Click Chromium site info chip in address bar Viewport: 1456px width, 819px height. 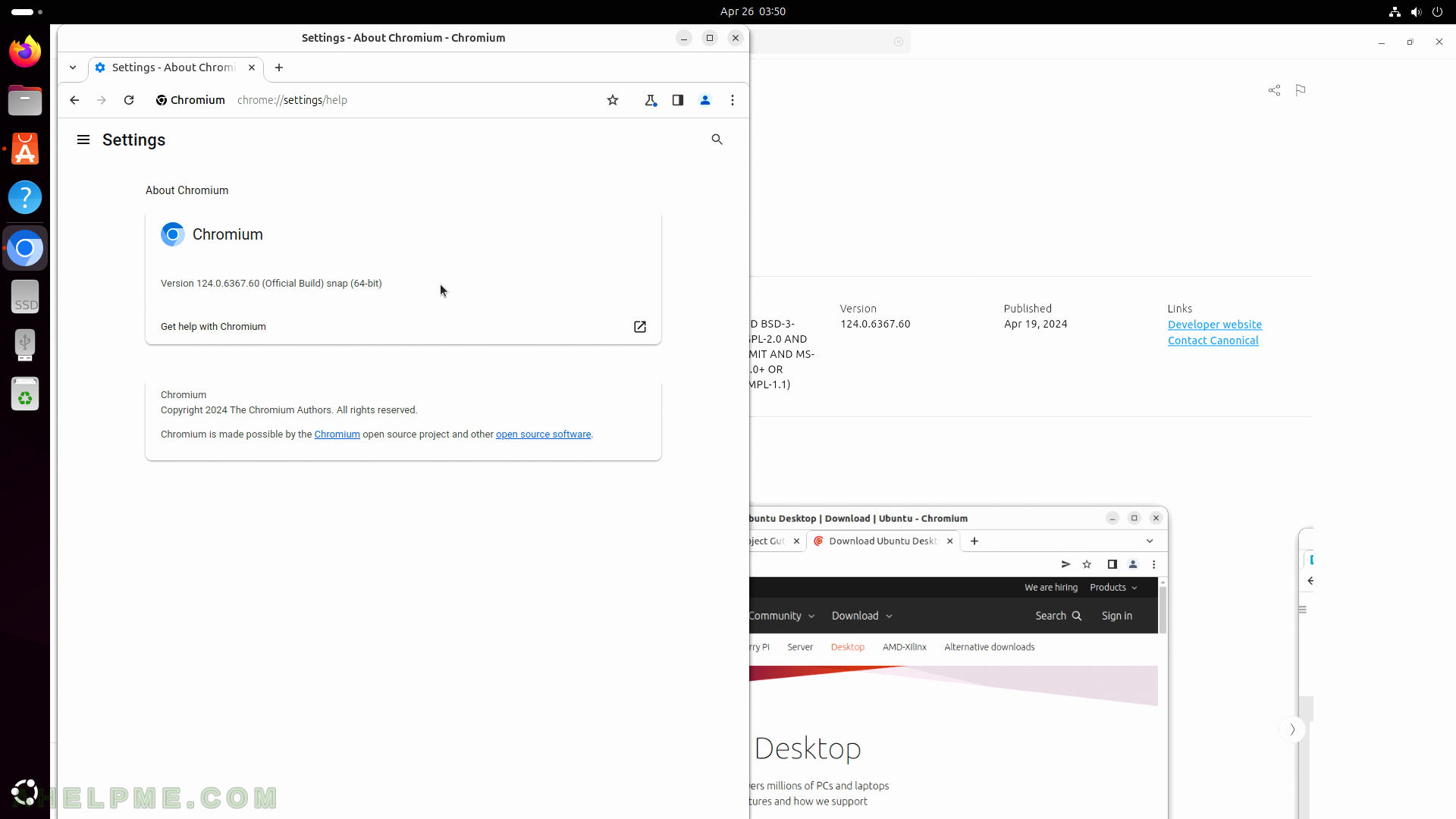tap(190, 100)
